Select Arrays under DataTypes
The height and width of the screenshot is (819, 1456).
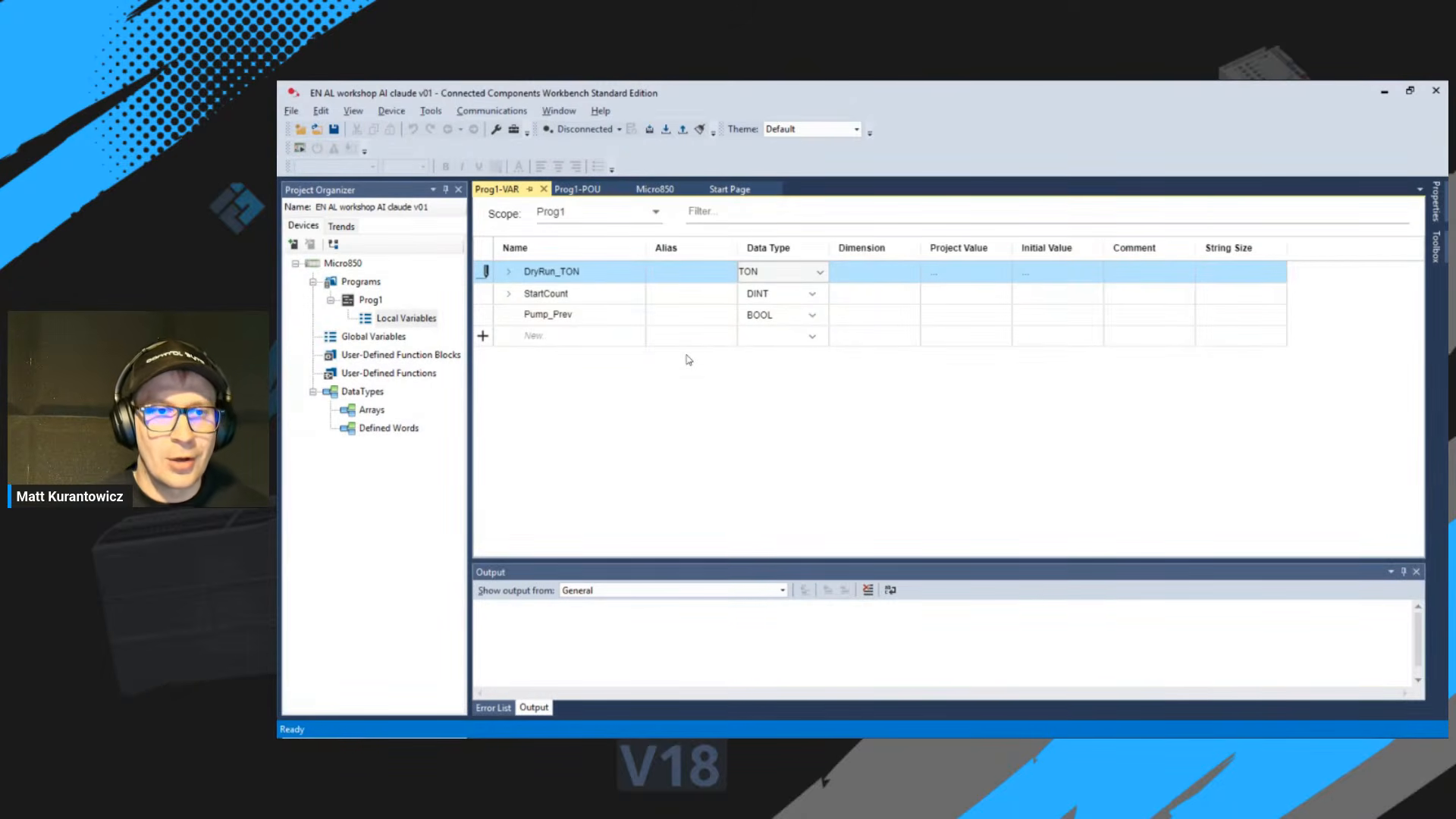(372, 410)
